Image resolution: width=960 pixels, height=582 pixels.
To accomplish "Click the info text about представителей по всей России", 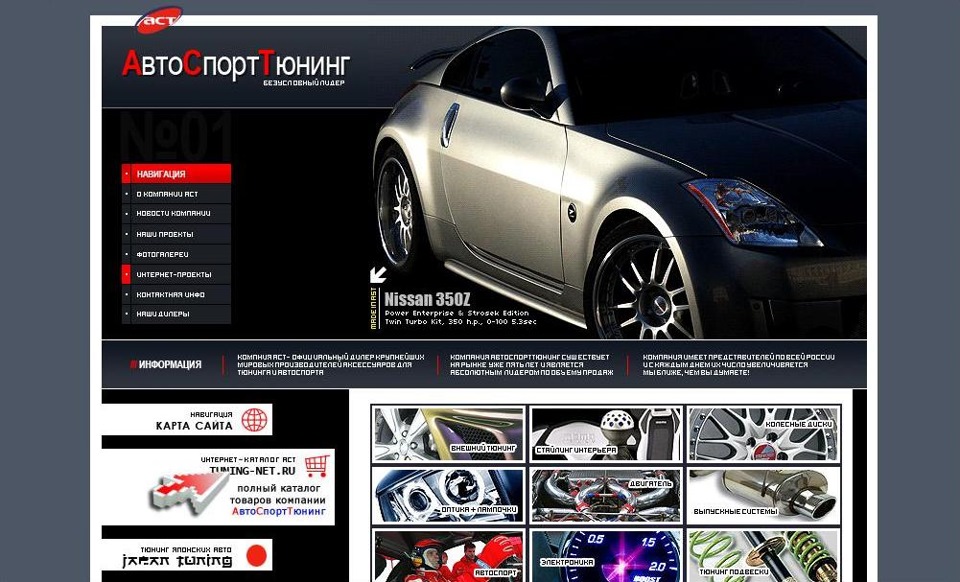I will (x=738, y=365).
